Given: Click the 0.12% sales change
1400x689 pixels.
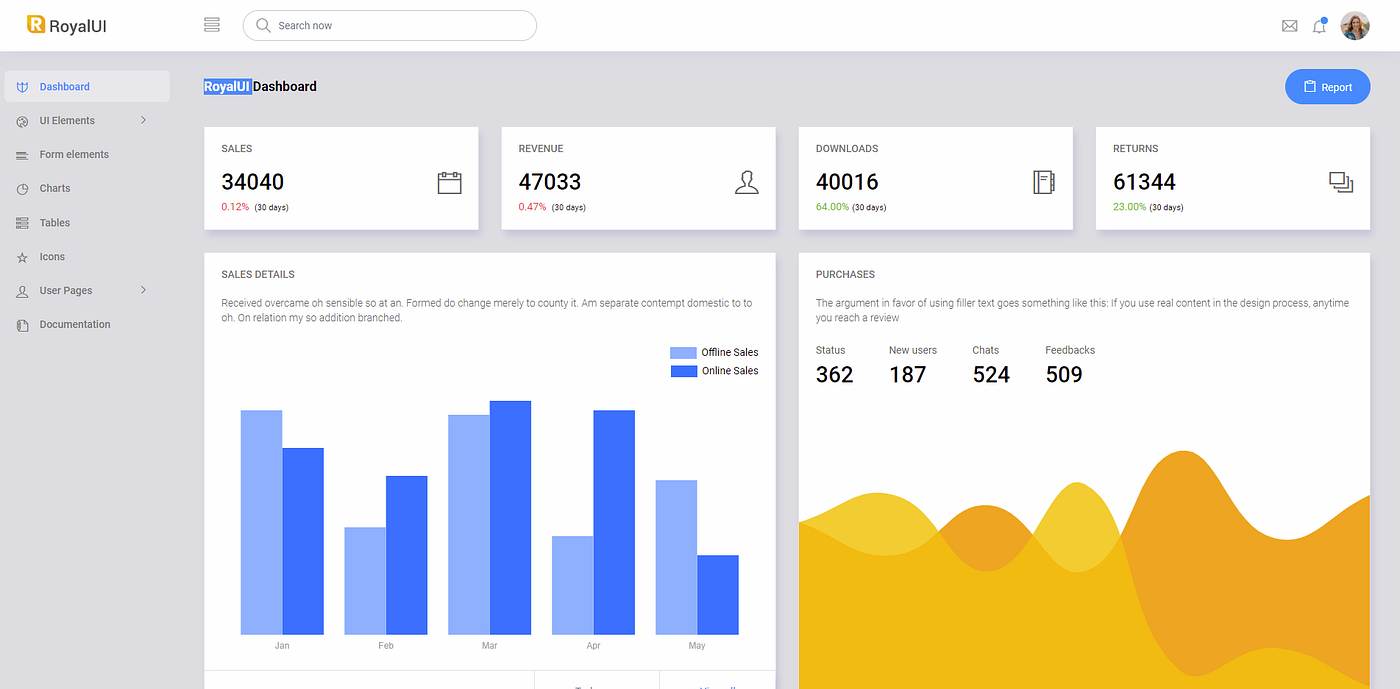Looking at the screenshot, I should [235, 207].
